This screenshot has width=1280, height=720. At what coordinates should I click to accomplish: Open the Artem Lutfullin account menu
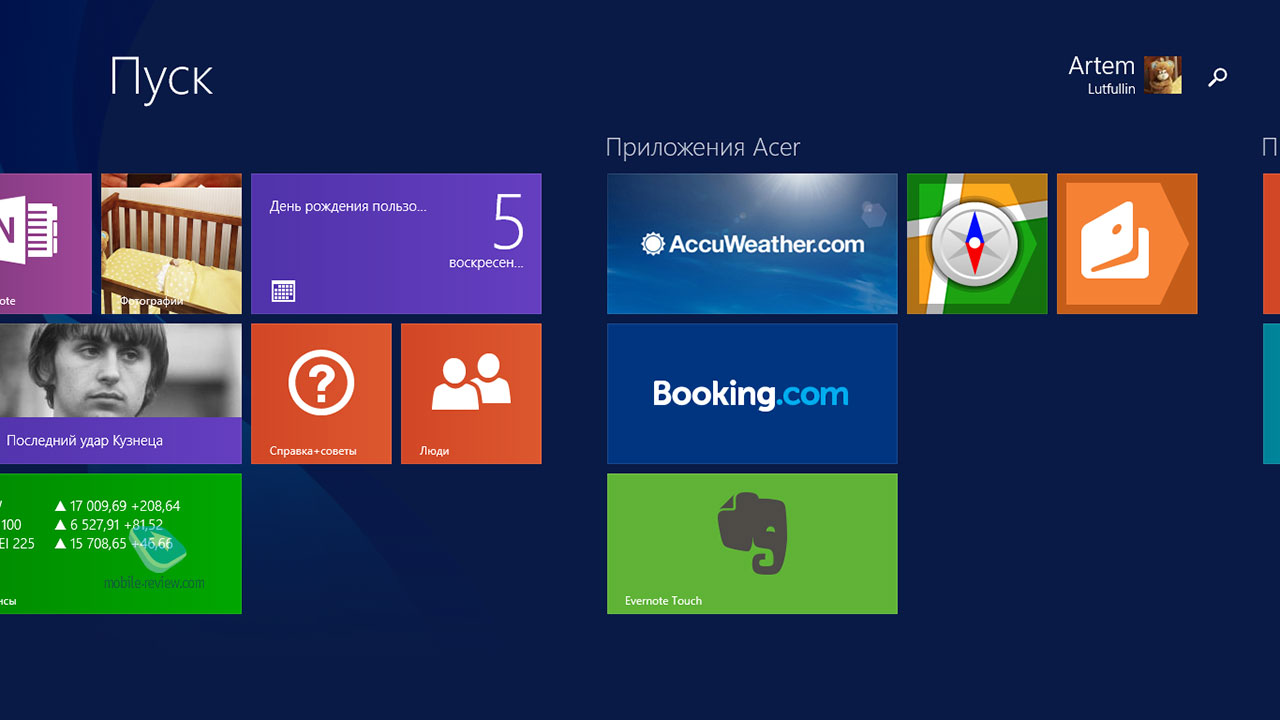tap(1124, 75)
